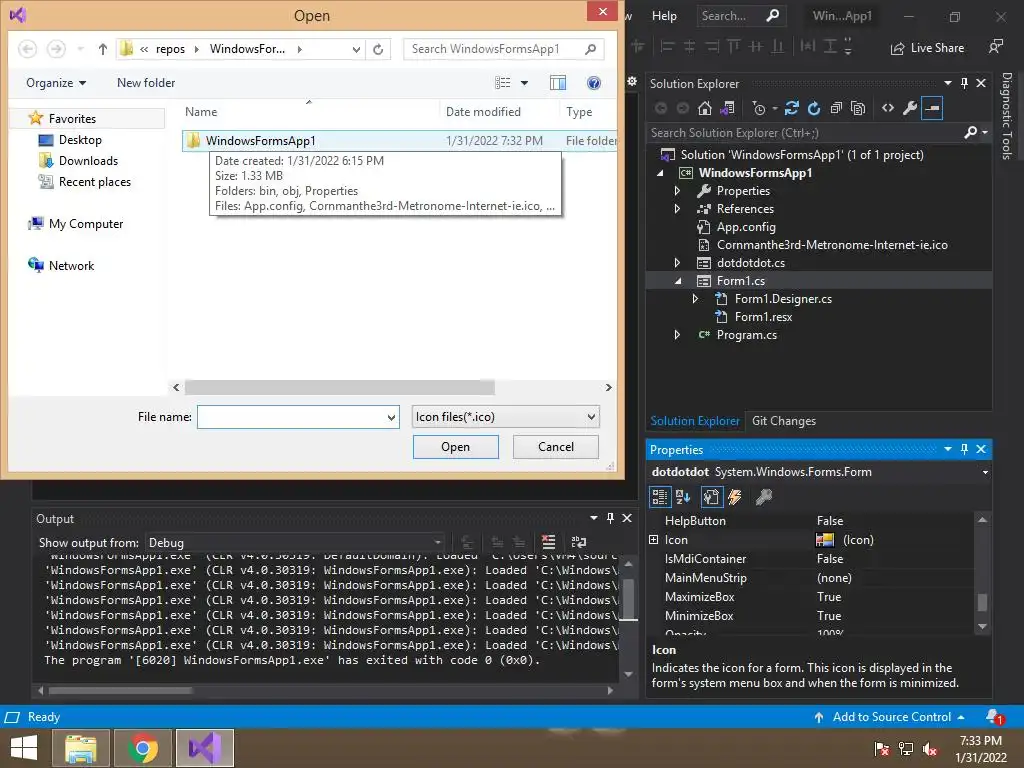The image size is (1024, 768).
Task: Click New folder in the Open dialog
Action: pyautogui.click(x=146, y=83)
